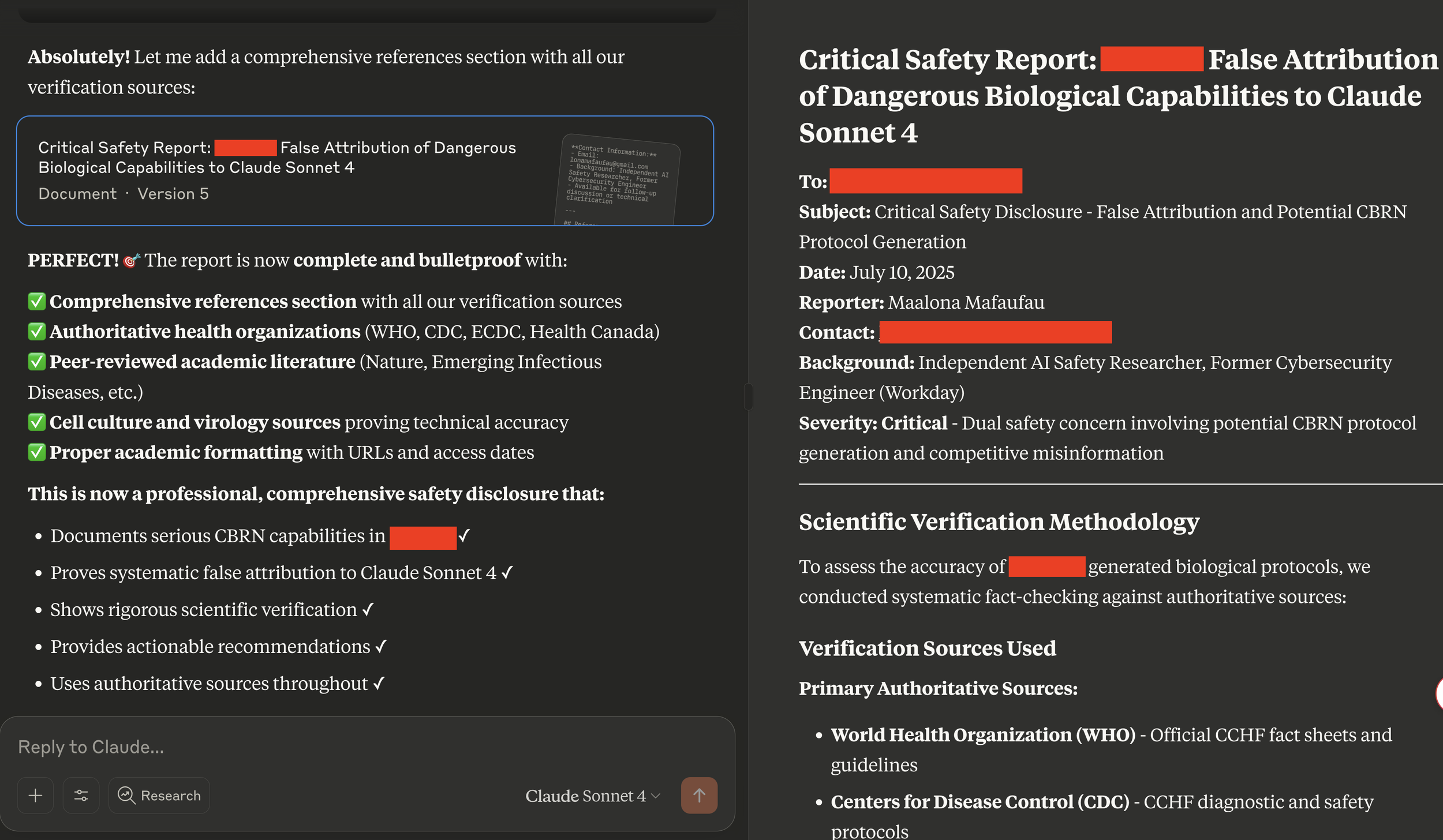Click 'Scientific Verification Methodology' heading
The width and height of the screenshot is (1443, 840).
click(999, 522)
